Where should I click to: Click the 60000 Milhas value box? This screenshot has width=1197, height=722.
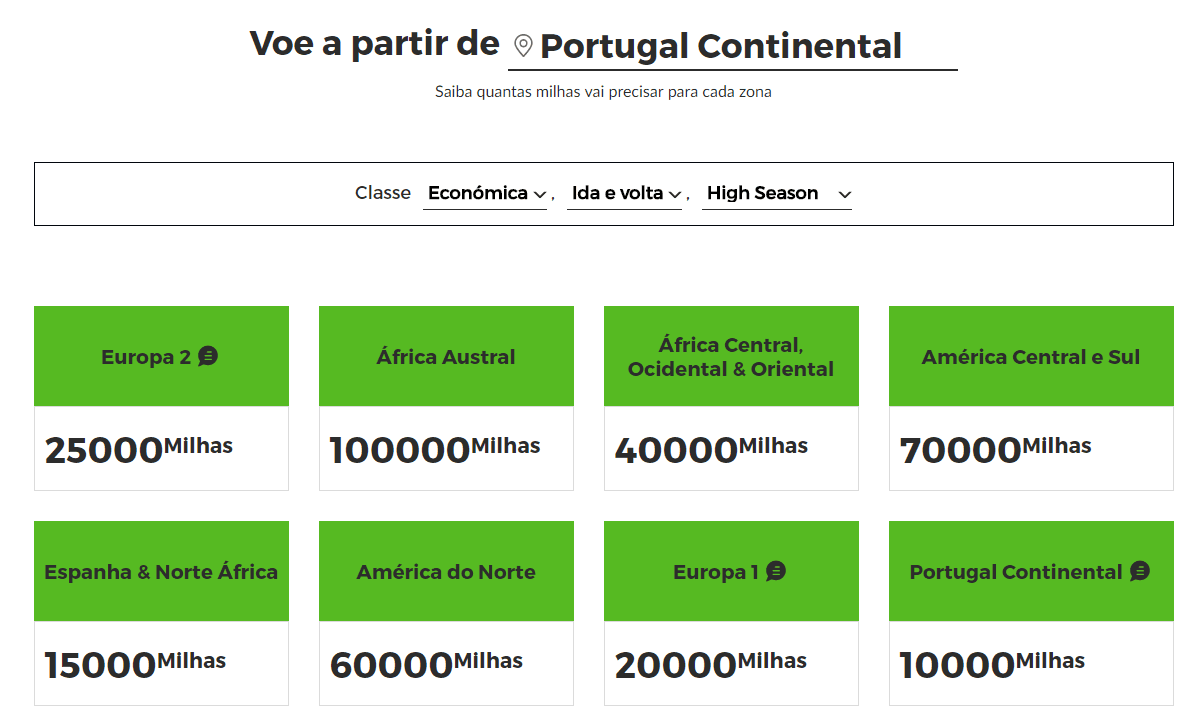coord(446,663)
